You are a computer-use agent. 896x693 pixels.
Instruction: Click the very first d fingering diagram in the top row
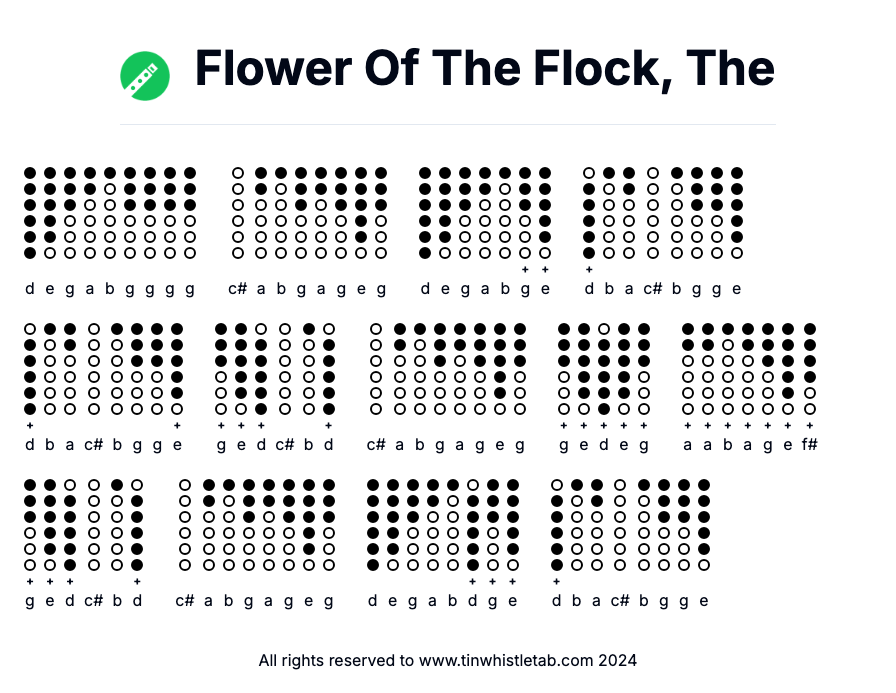(x=30, y=213)
